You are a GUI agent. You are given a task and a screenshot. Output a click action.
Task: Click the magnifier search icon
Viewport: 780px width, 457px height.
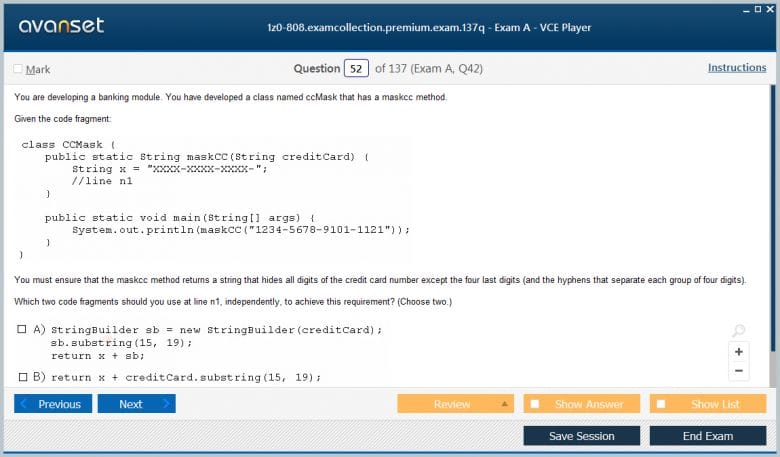pos(739,330)
